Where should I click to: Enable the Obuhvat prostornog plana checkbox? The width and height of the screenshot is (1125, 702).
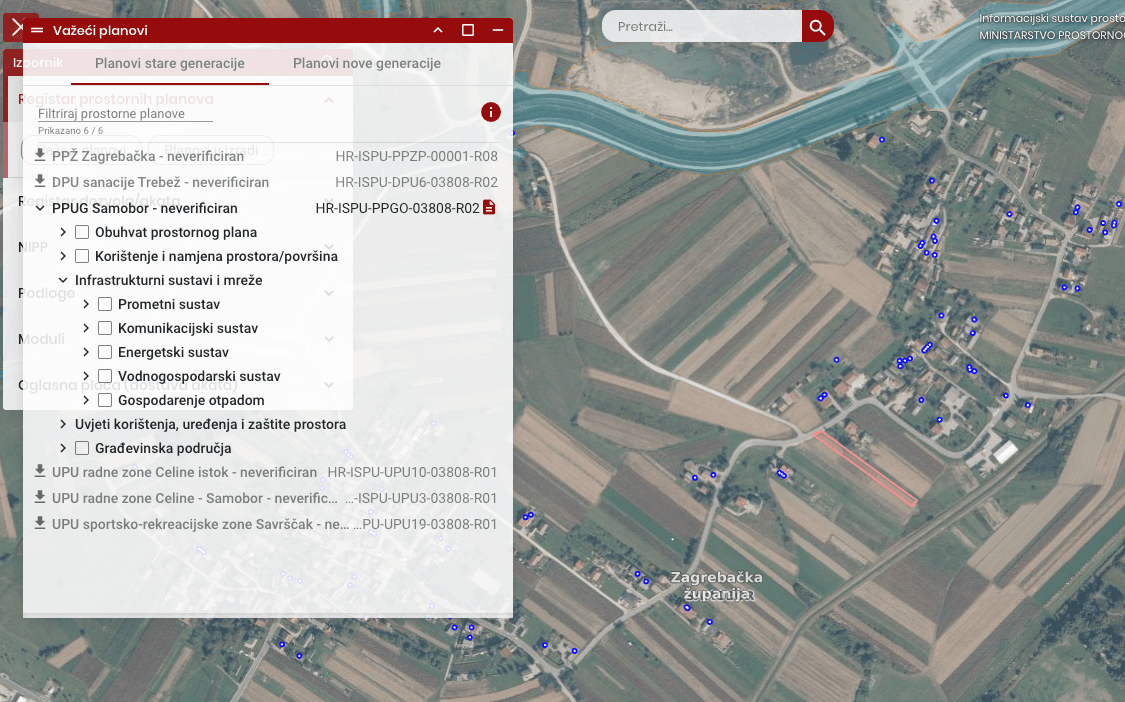[x=82, y=232]
